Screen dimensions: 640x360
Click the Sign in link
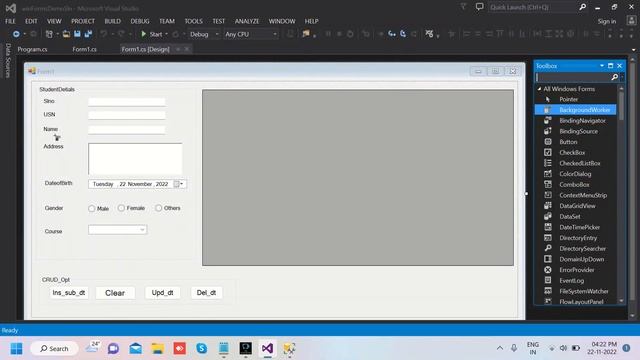[x=607, y=21]
